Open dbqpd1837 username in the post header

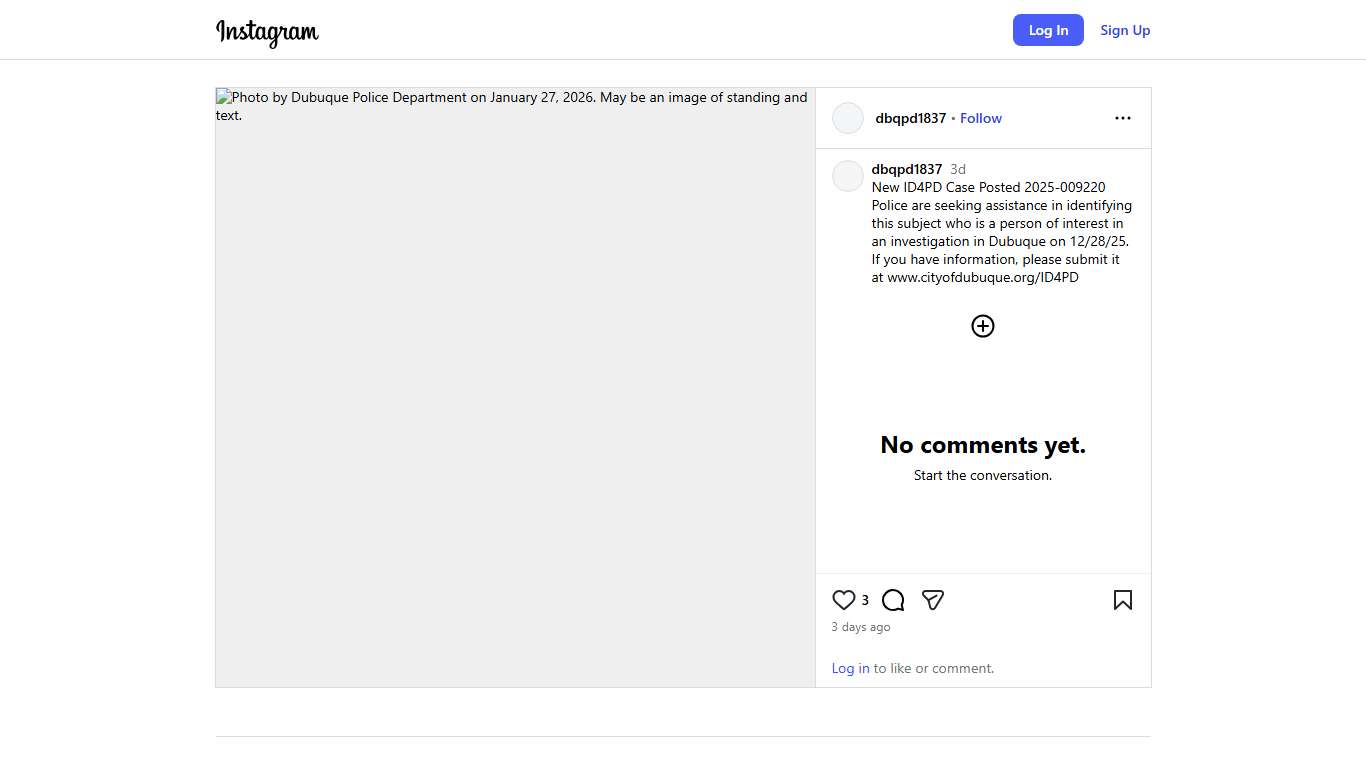click(x=910, y=118)
